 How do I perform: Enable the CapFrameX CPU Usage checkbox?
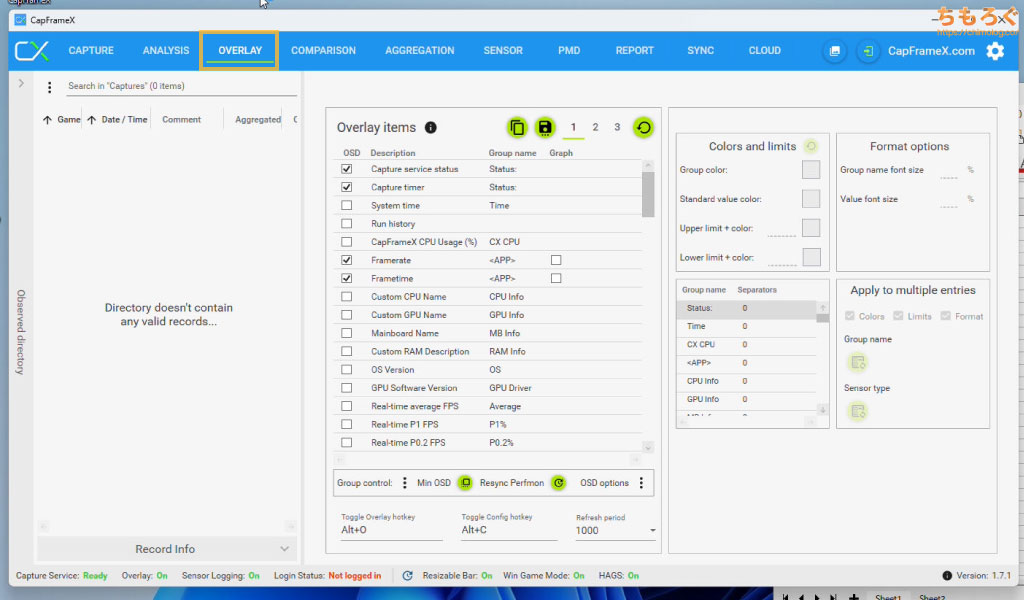(x=347, y=242)
